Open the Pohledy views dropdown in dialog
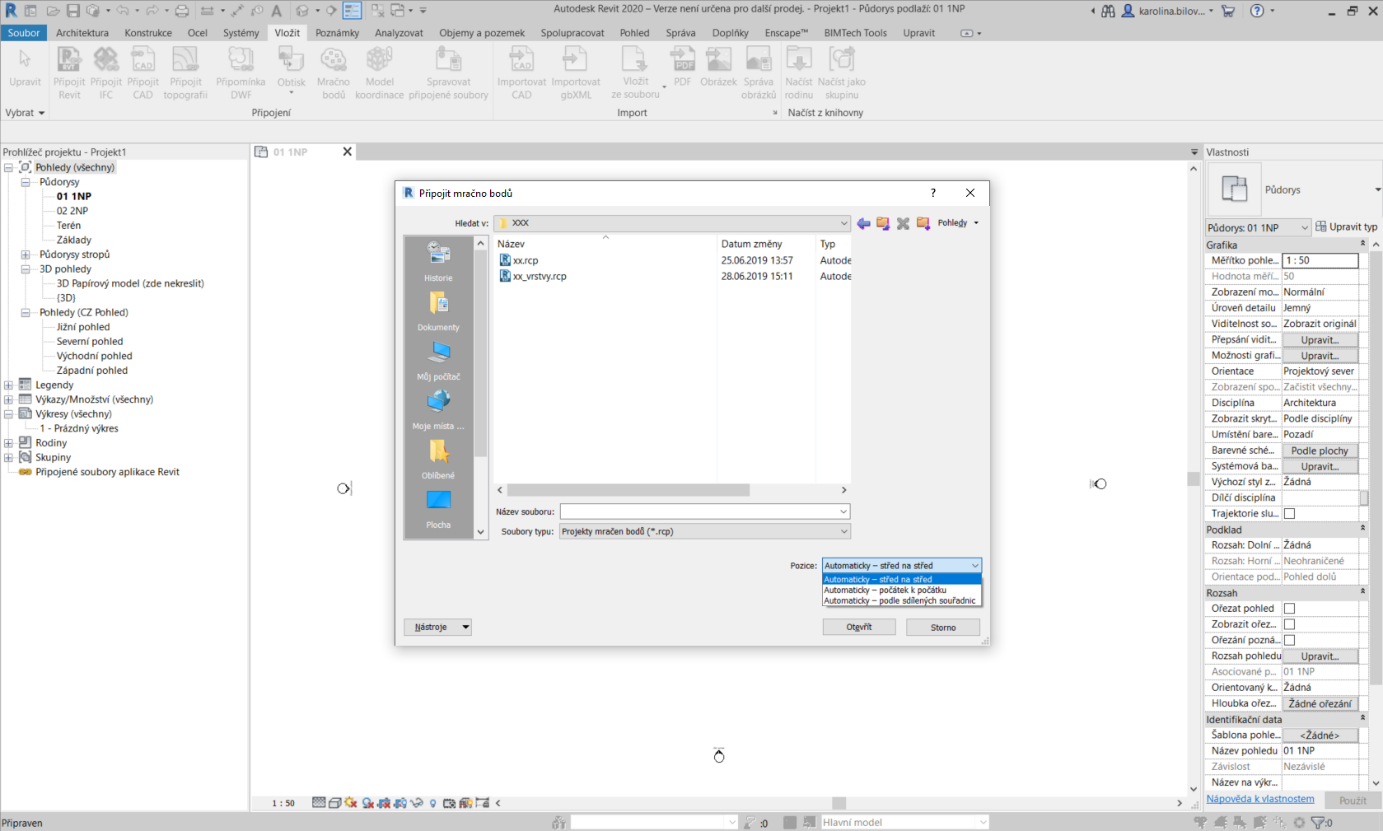This screenshot has height=831, width=1383. pos(958,223)
